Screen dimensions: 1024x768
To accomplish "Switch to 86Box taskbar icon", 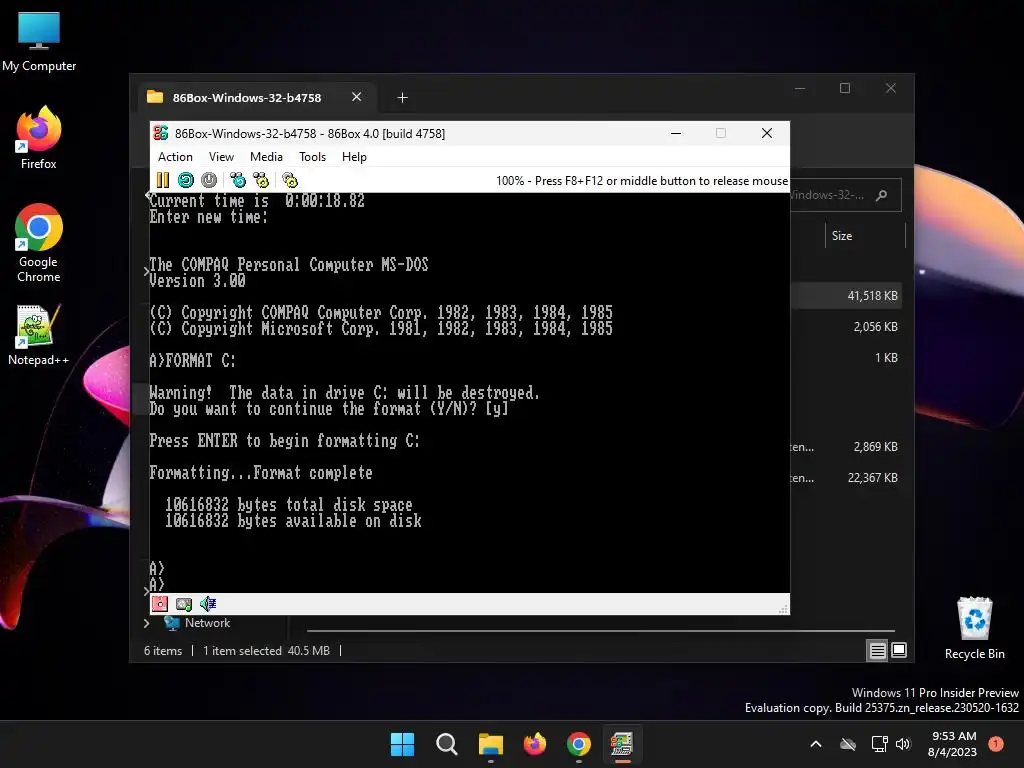I will [x=622, y=744].
